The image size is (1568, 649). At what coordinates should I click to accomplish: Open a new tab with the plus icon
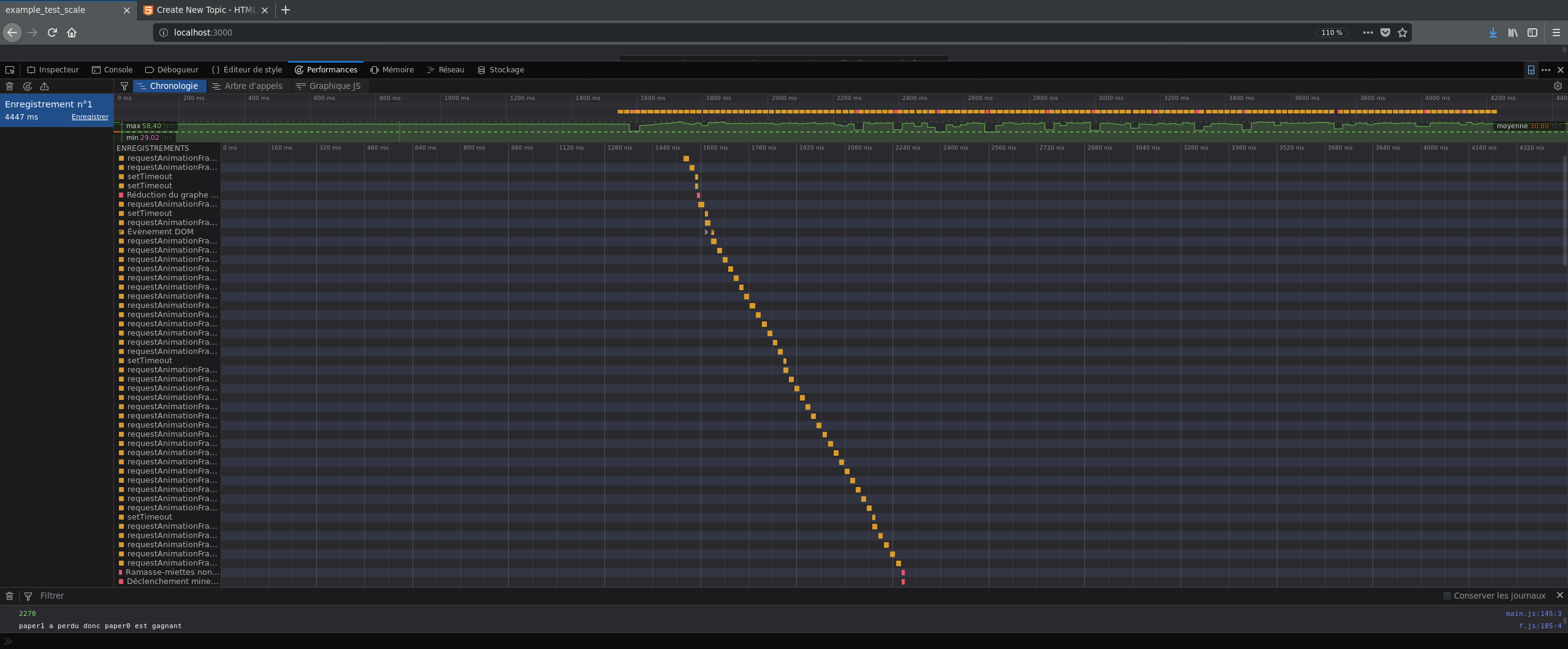(x=286, y=10)
